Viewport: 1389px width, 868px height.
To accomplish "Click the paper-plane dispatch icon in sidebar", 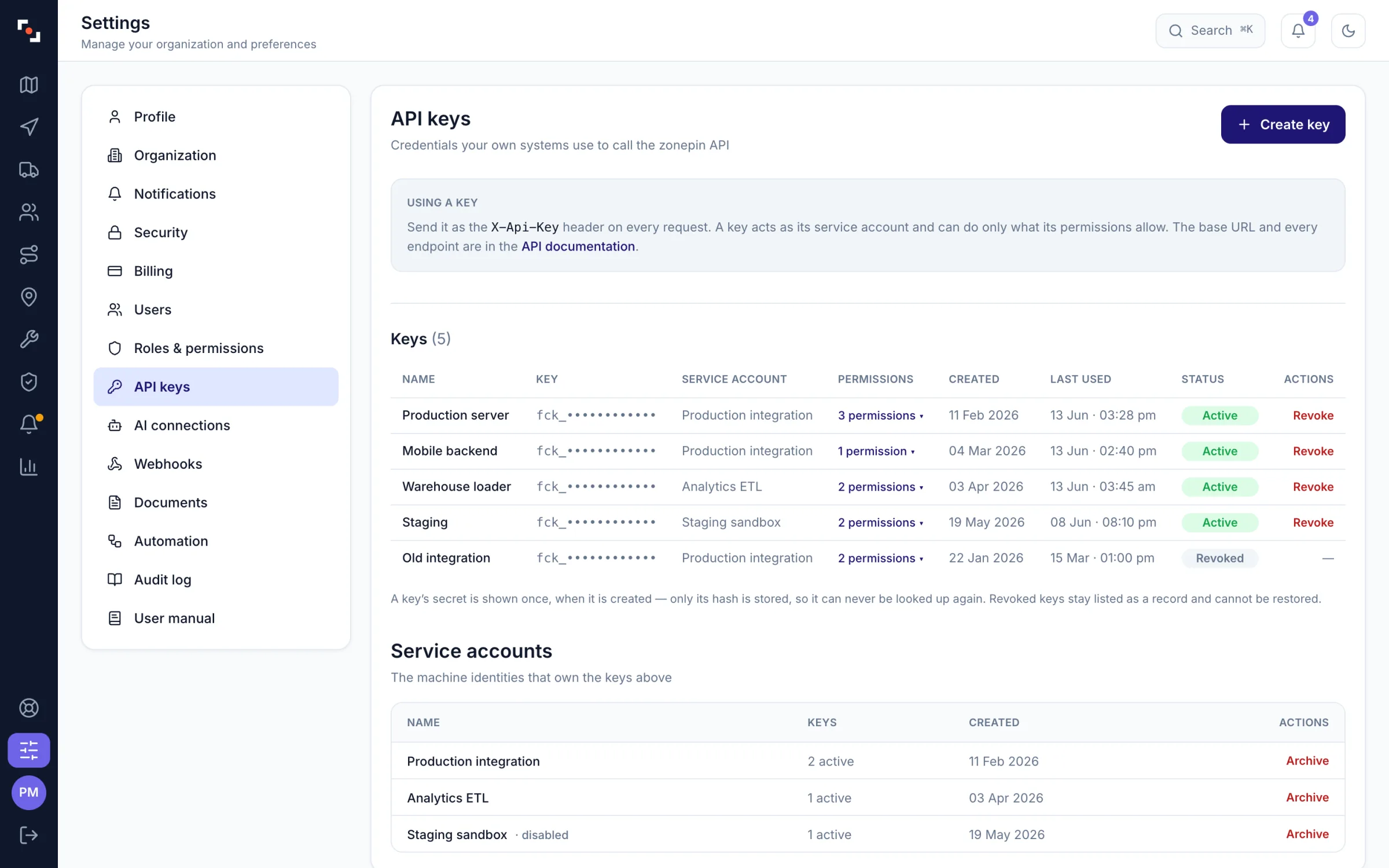I will click(x=29, y=127).
